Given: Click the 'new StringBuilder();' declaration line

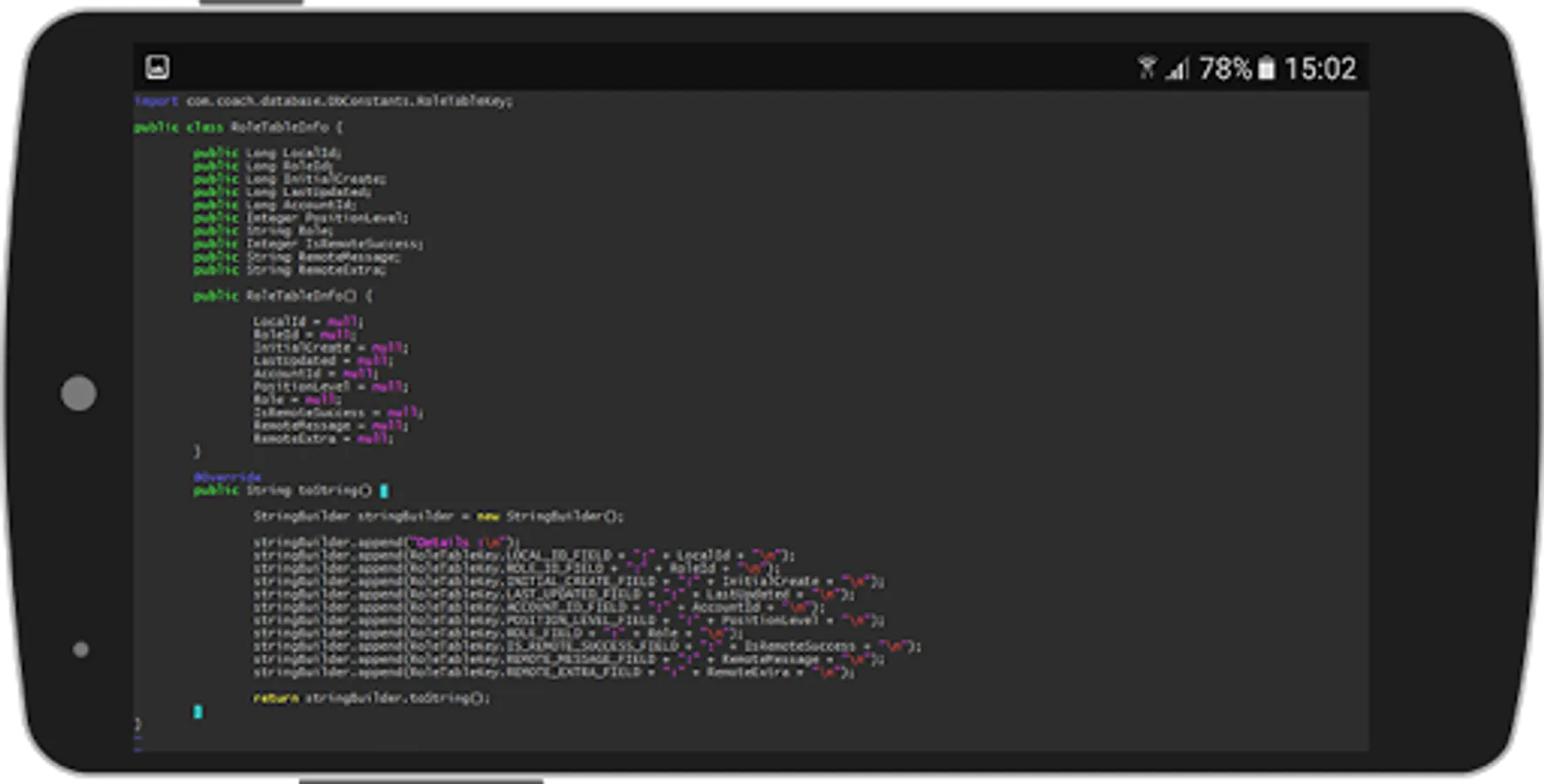Looking at the screenshot, I should coord(438,517).
